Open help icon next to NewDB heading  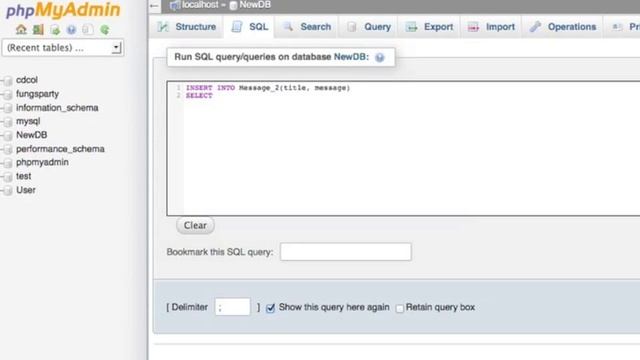[380, 58]
